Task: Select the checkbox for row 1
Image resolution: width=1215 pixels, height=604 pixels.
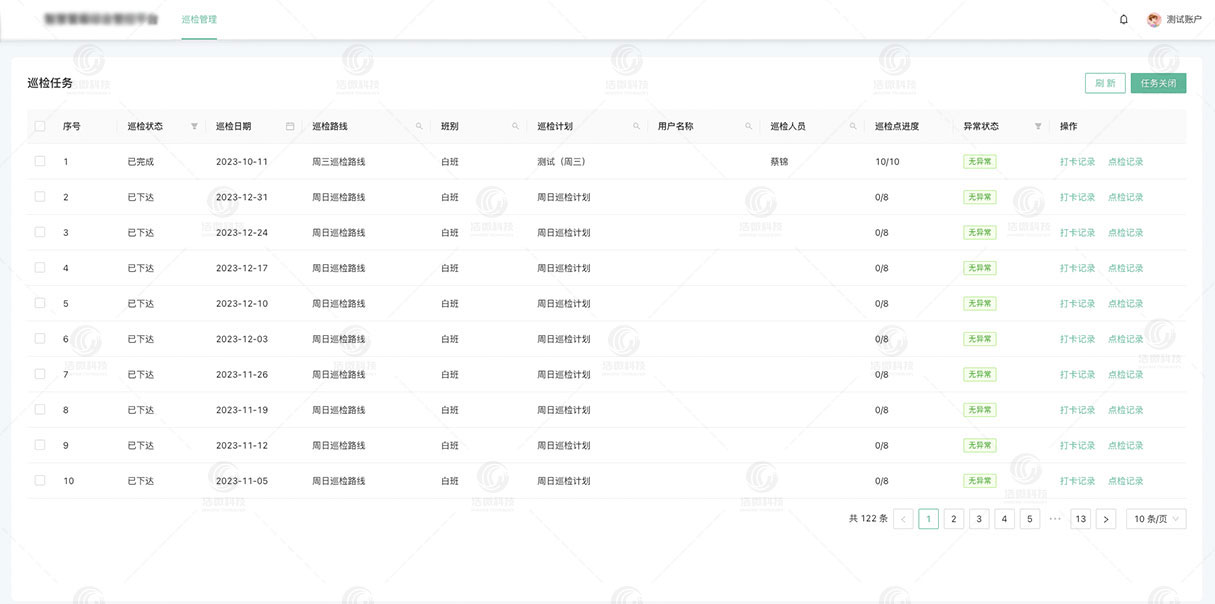Action: [39, 161]
